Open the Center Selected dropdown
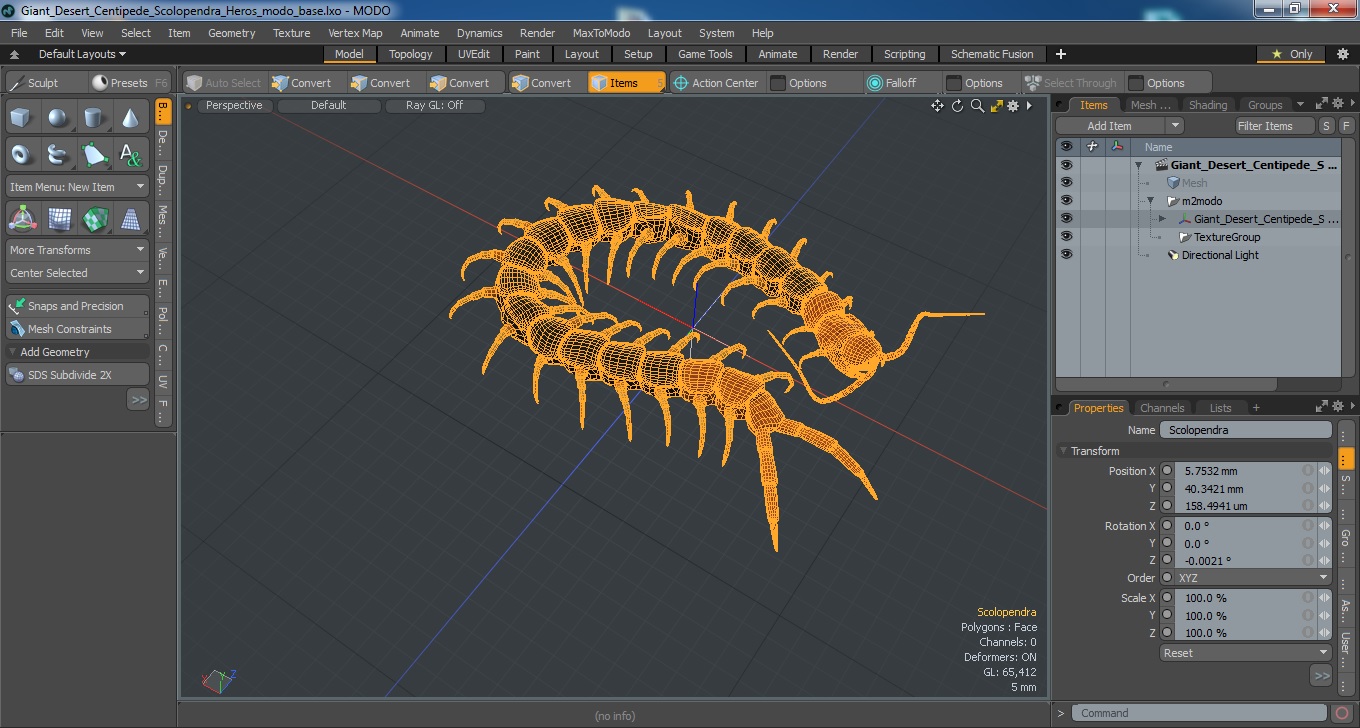 click(77, 273)
